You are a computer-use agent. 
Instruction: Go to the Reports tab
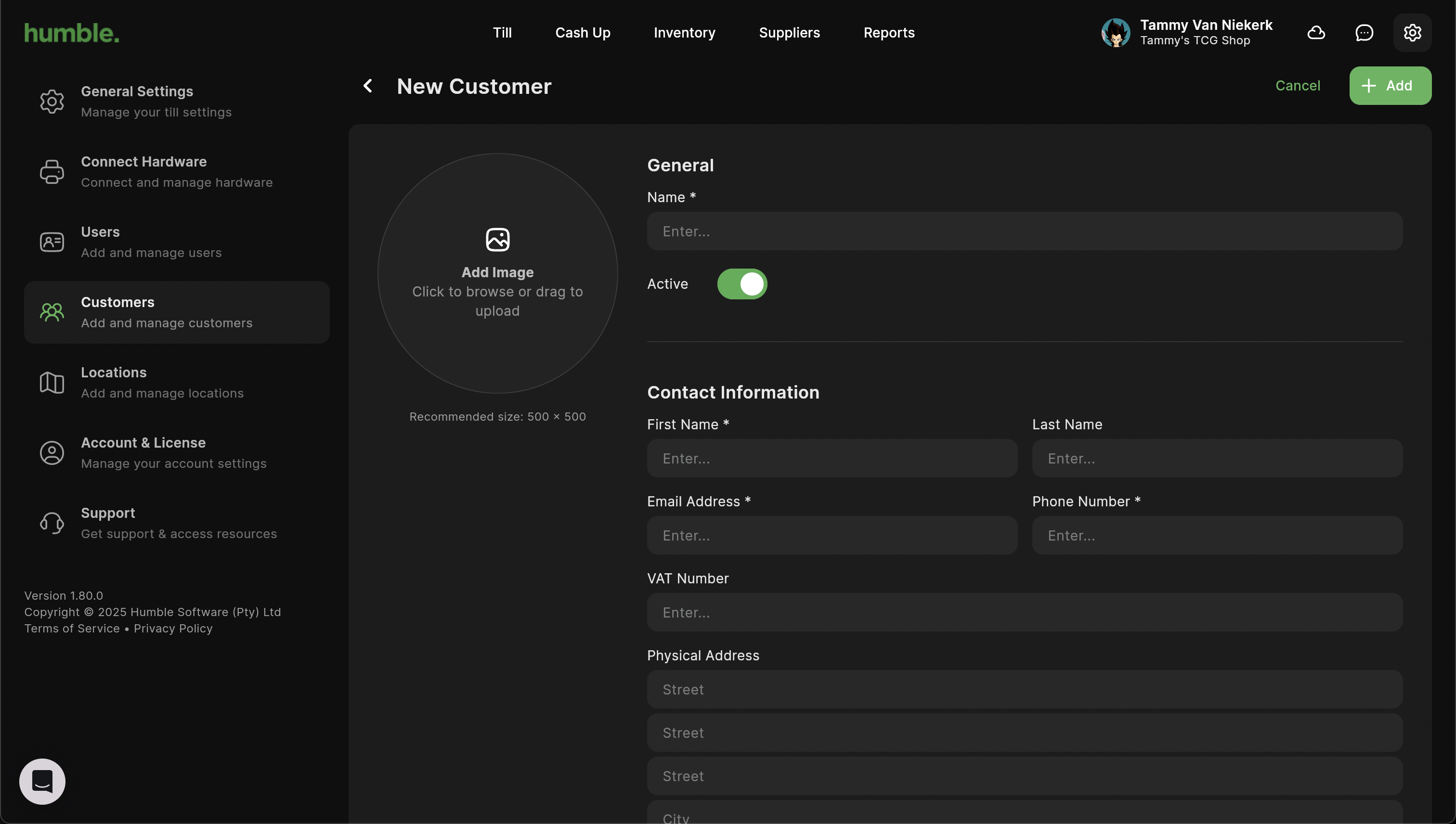click(x=888, y=33)
